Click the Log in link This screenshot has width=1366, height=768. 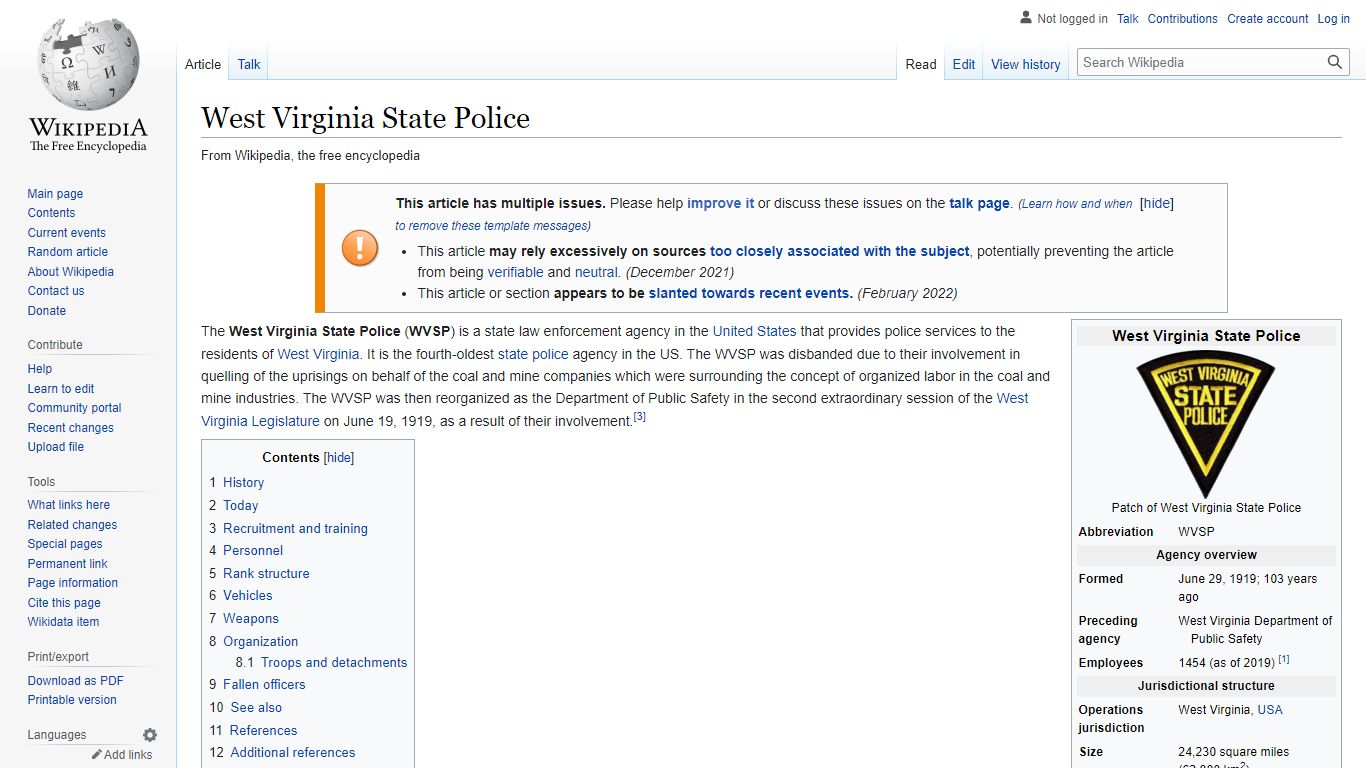click(1334, 19)
